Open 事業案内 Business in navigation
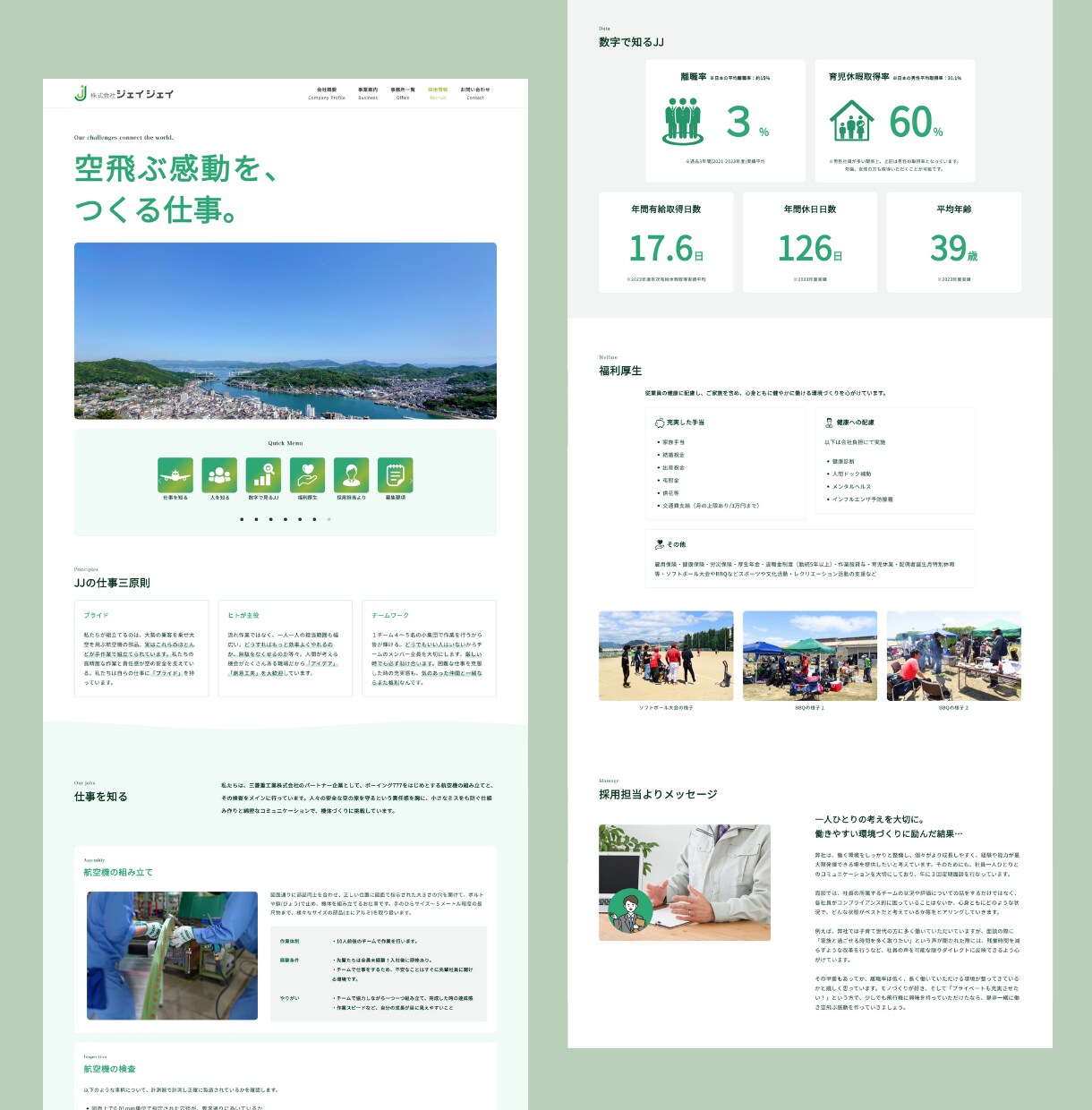The image size is (1092, 1110). (368, 93)
